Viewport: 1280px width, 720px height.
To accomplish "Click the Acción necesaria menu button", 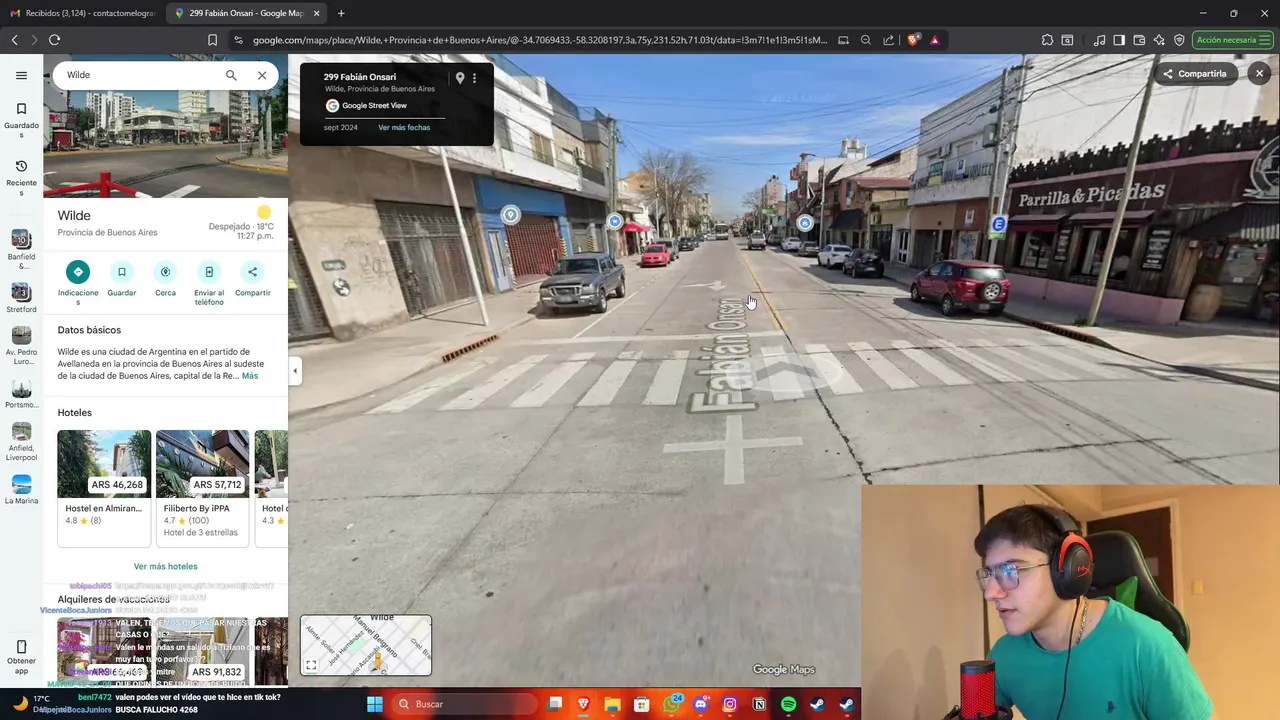I will (x=1234, y=40).
